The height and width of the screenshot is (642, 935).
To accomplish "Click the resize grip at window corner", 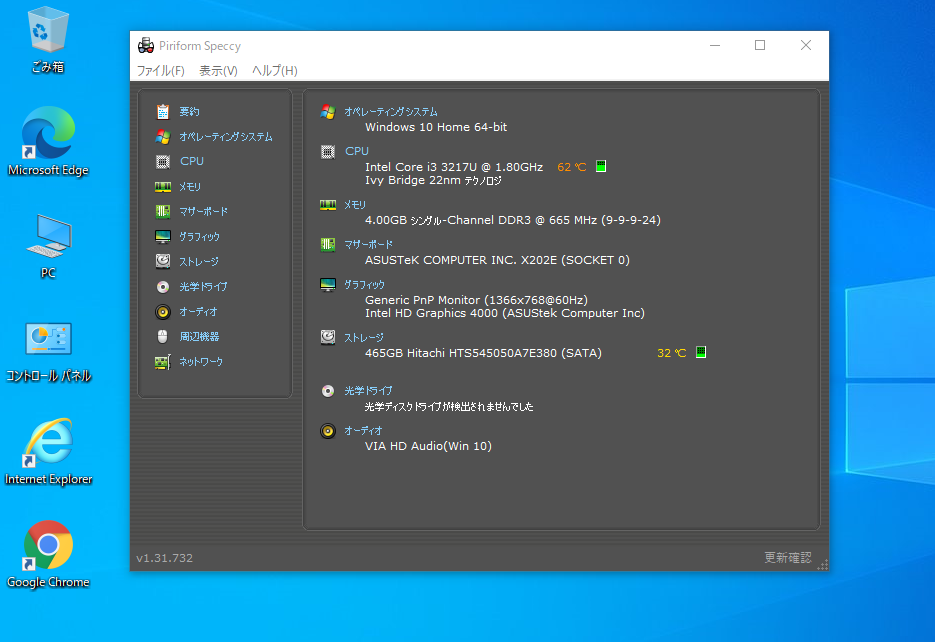I will (x=823, y=565).
